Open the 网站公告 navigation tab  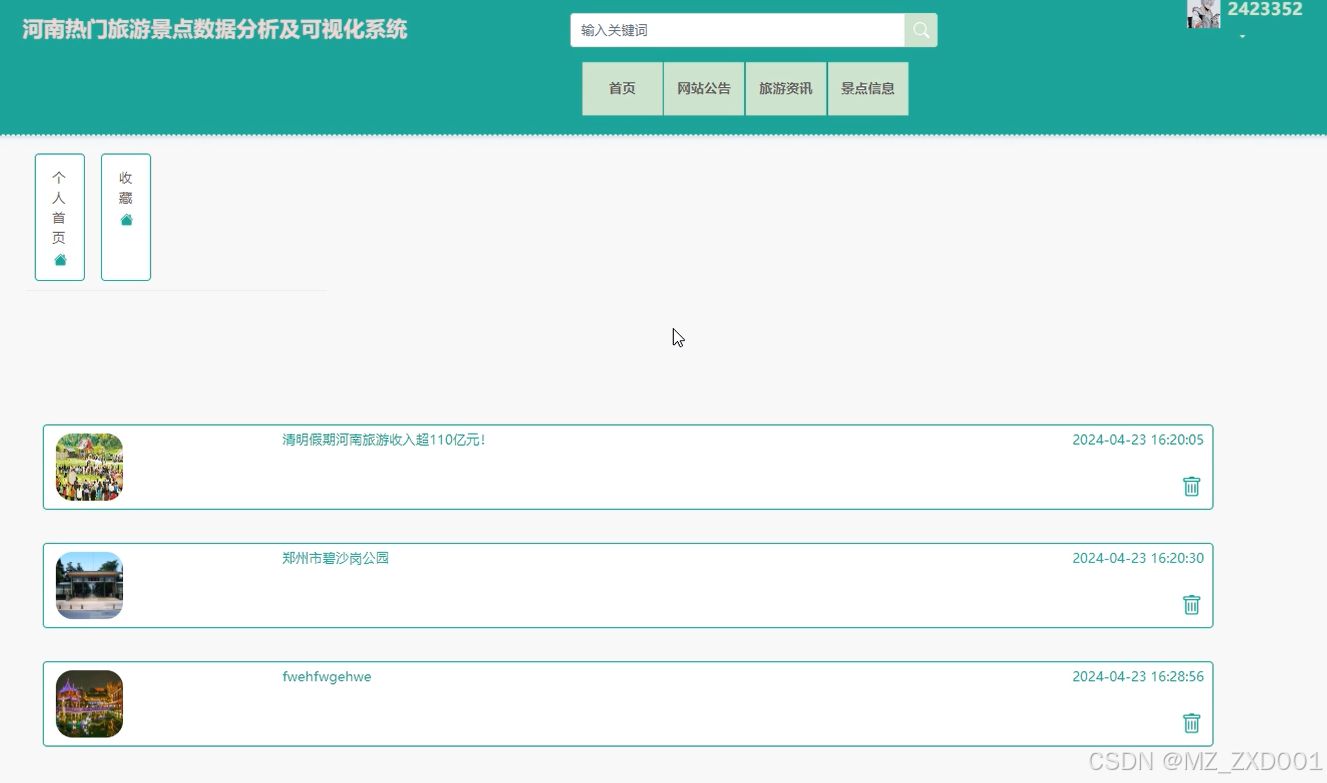[704, 89]
